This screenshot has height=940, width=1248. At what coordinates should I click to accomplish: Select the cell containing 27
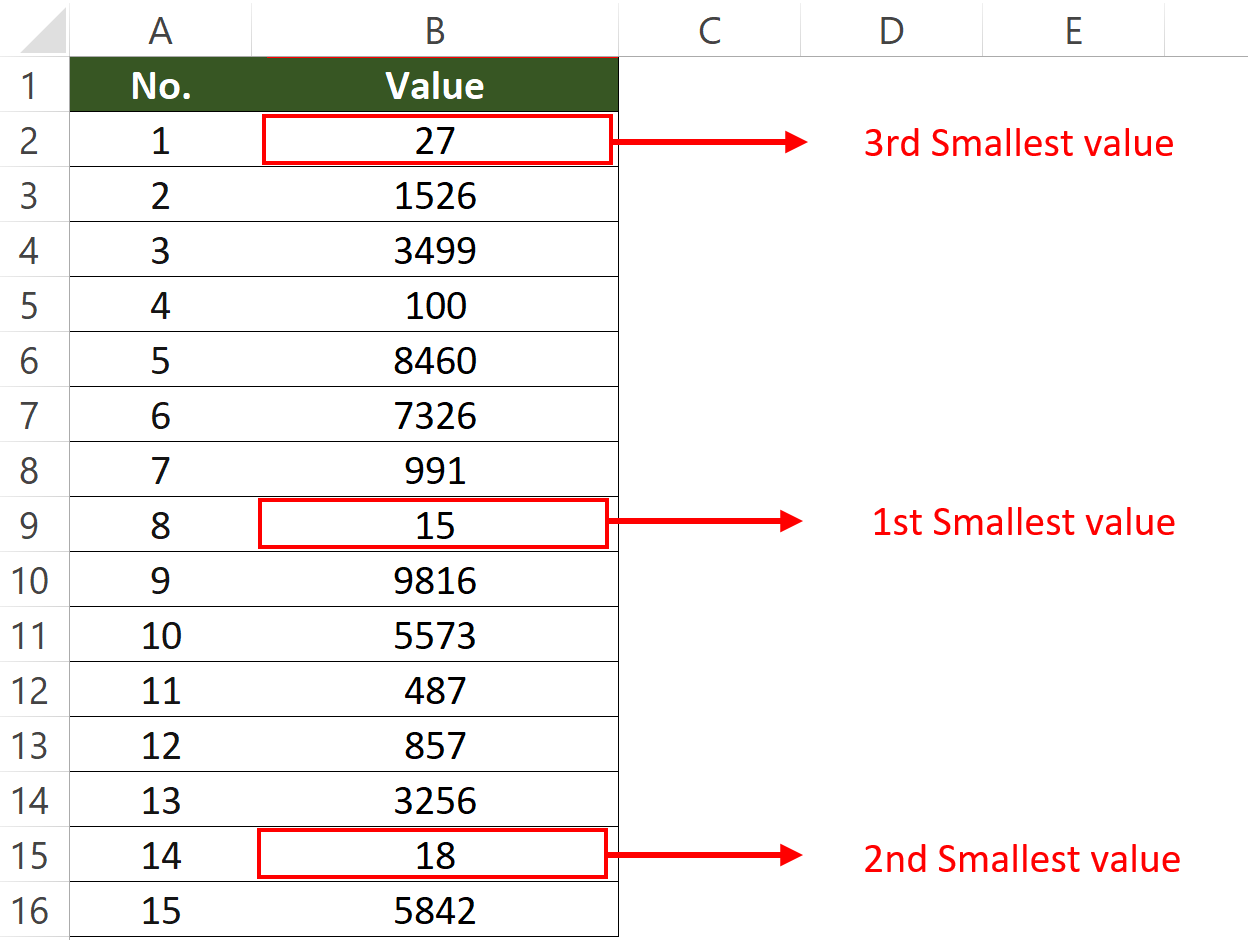(434, 140)
